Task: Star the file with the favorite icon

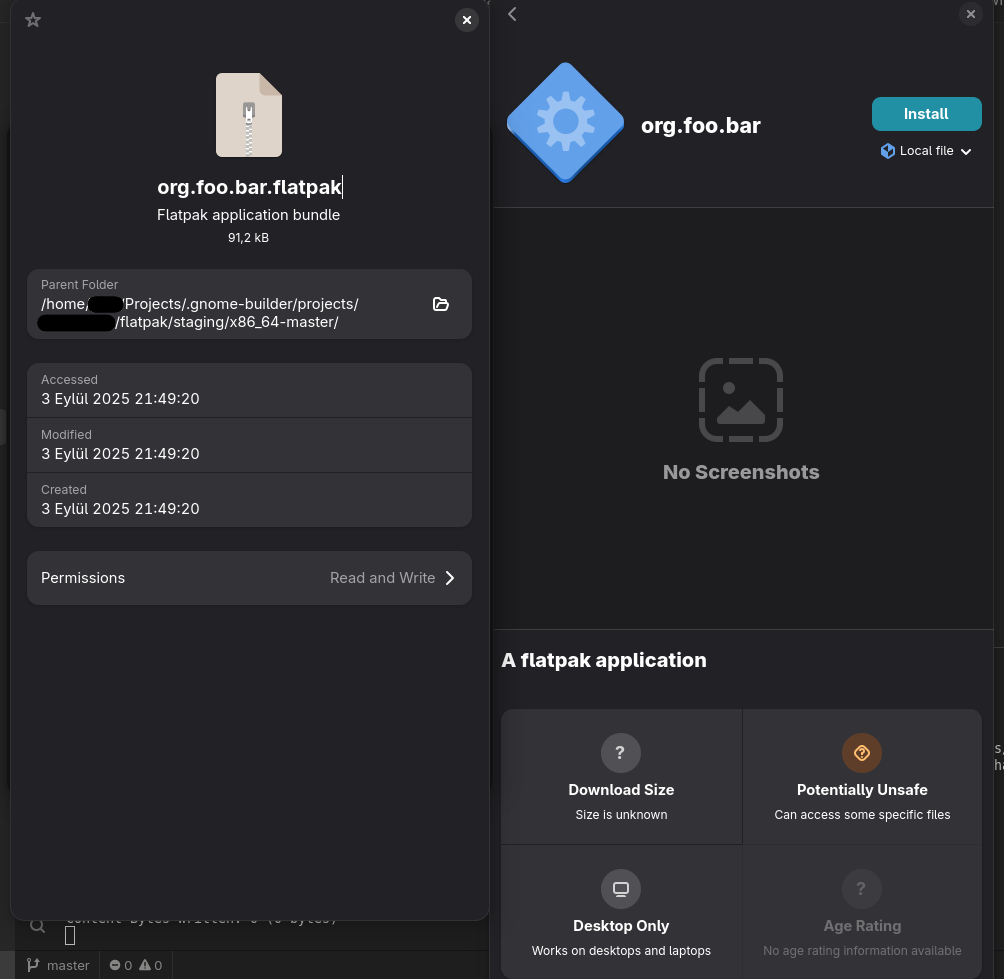Action: click(33, 20)
